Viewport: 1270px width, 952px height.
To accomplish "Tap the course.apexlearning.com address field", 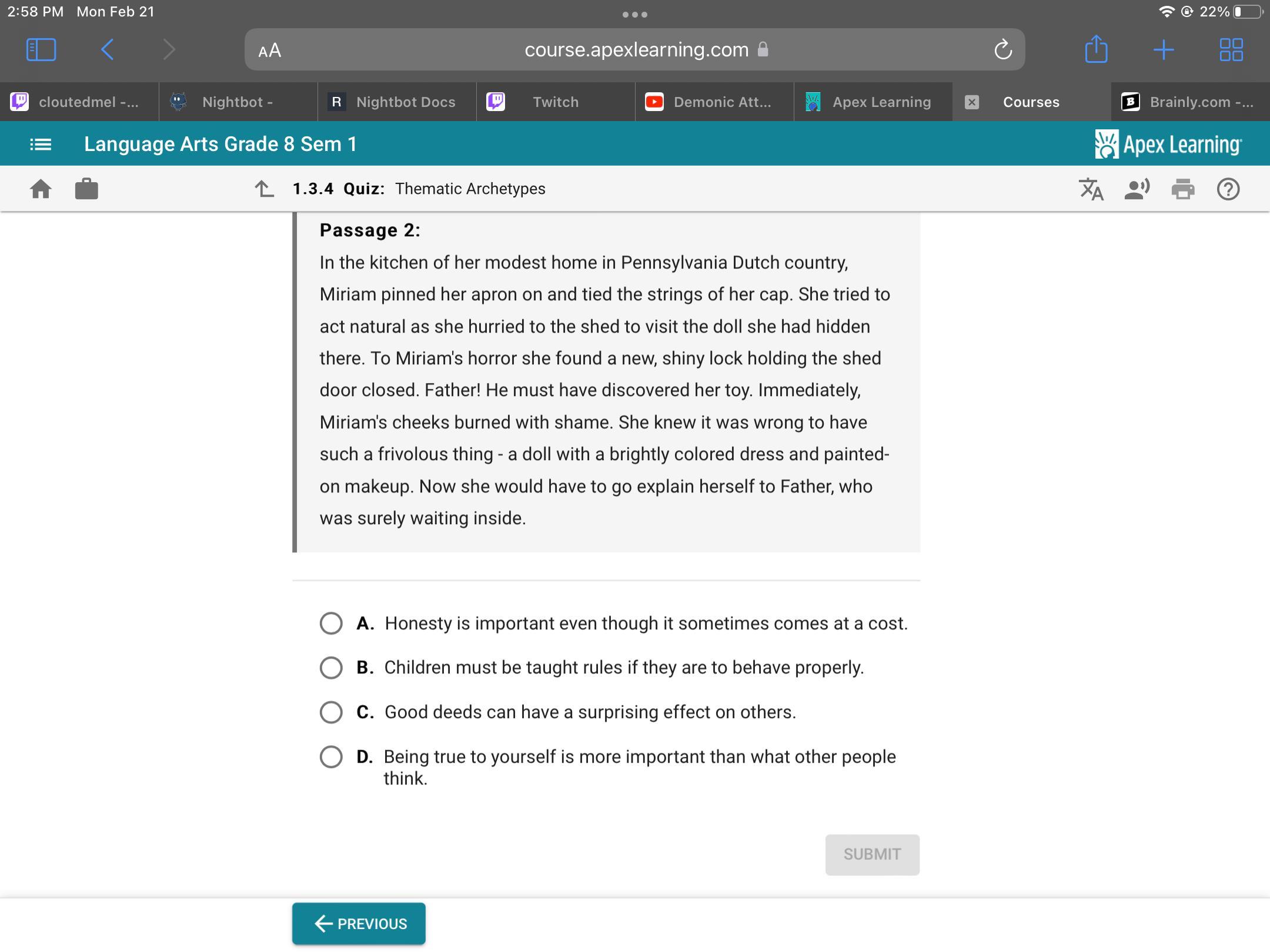I will 636,50.
